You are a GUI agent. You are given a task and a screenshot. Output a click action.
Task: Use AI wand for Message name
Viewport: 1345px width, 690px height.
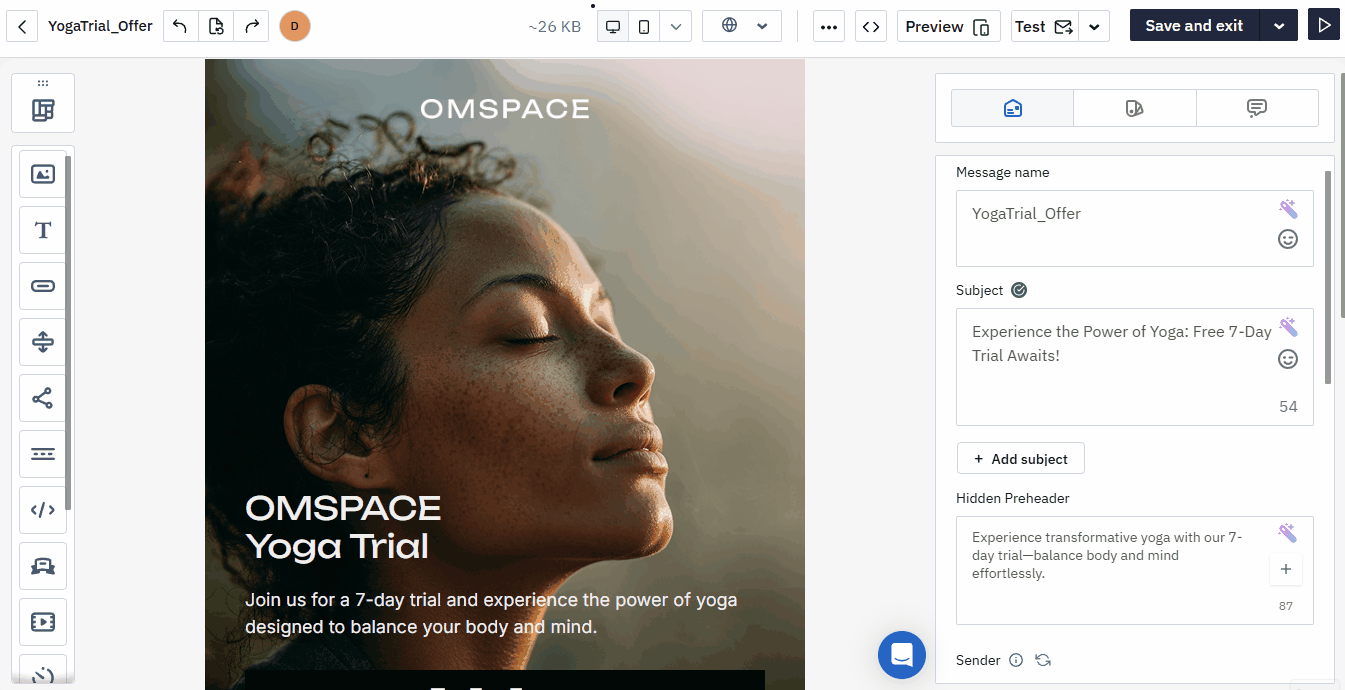[x=1288, y=209]
